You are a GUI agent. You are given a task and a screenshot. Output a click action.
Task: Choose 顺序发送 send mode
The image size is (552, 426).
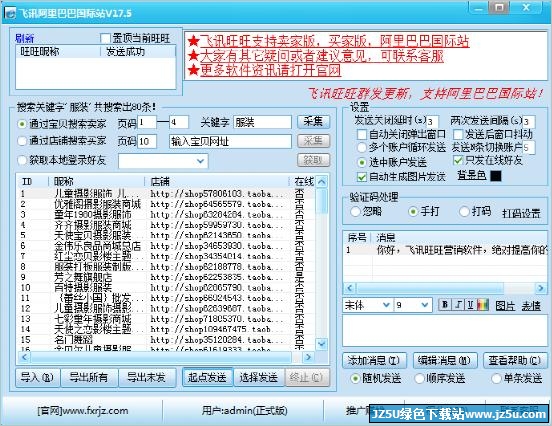pos(419,378)
